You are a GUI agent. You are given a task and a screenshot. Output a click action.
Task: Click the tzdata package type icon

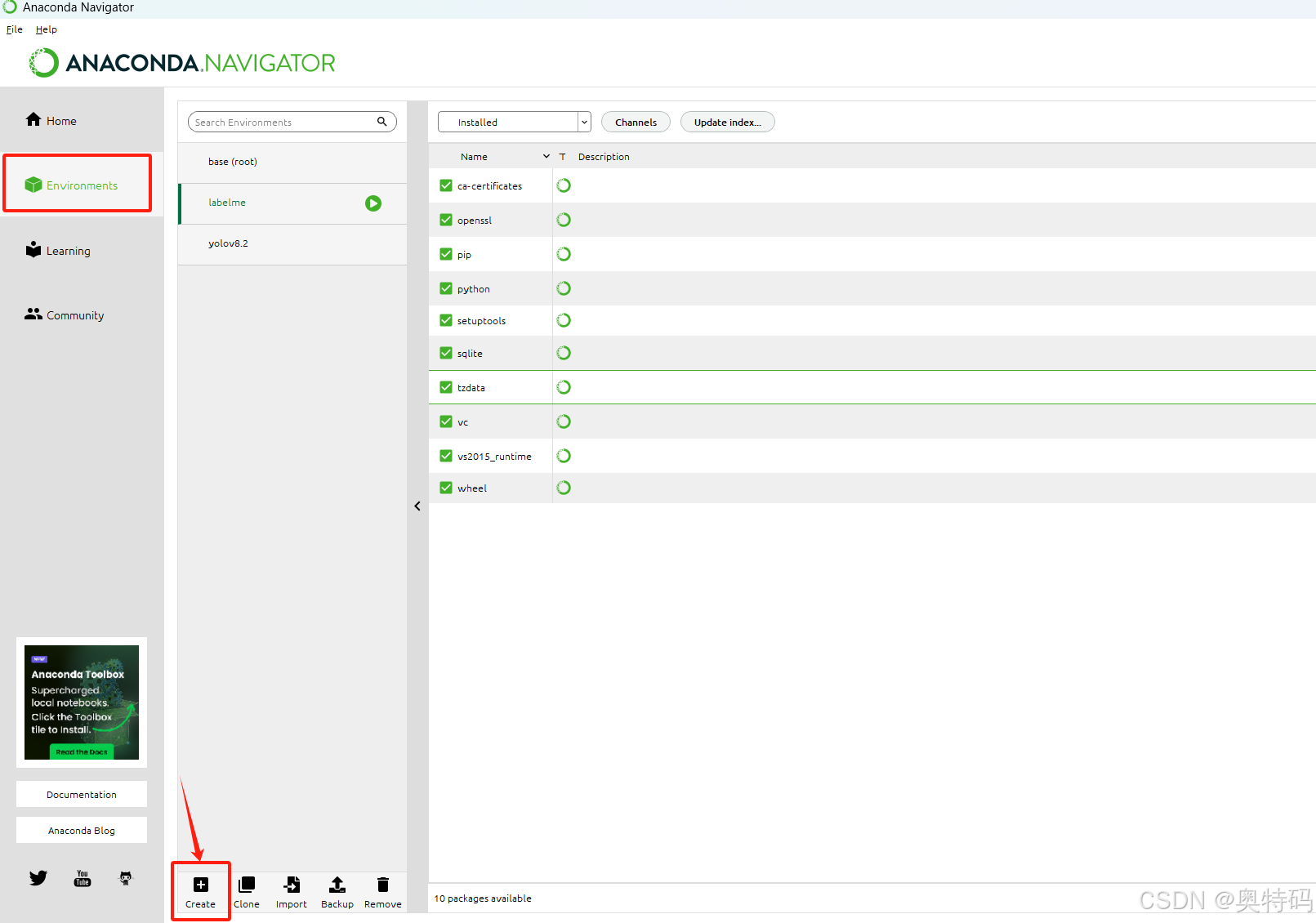coord(564,387)
